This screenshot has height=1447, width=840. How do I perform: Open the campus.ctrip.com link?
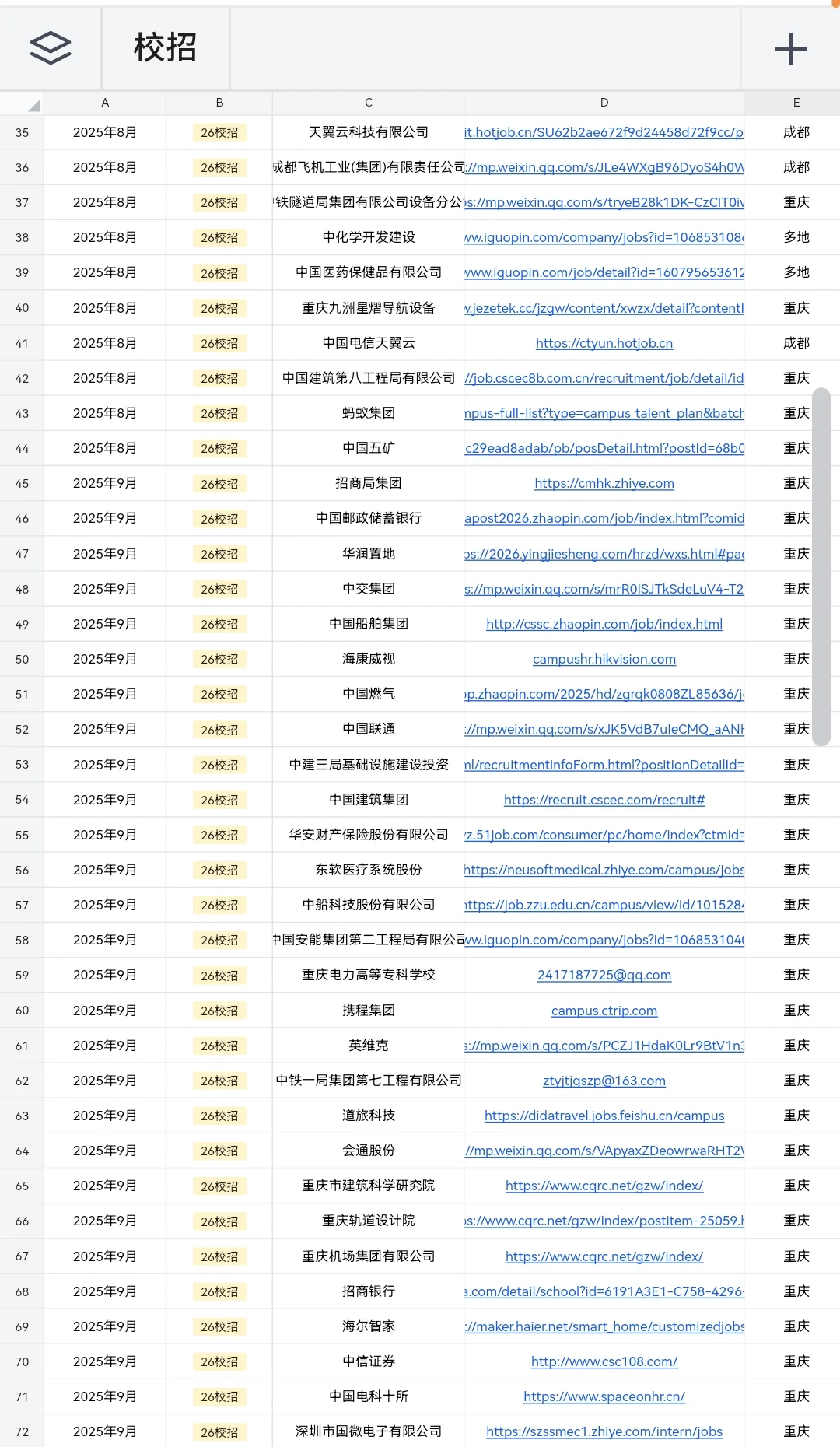coord(604,1011)
